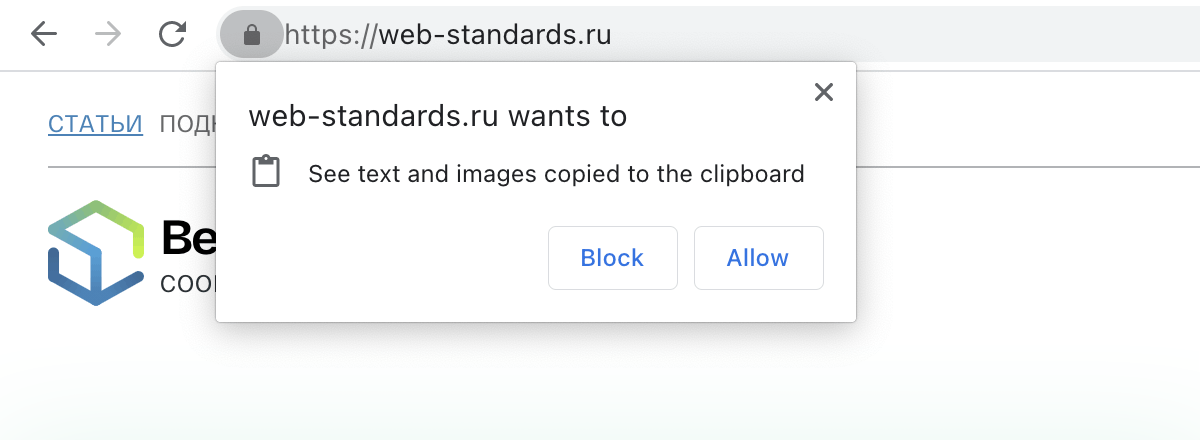Viewport: 1200px width, 440px height.
Task: Open the partially hidden ПОДК navigation item
Action: 186,125
